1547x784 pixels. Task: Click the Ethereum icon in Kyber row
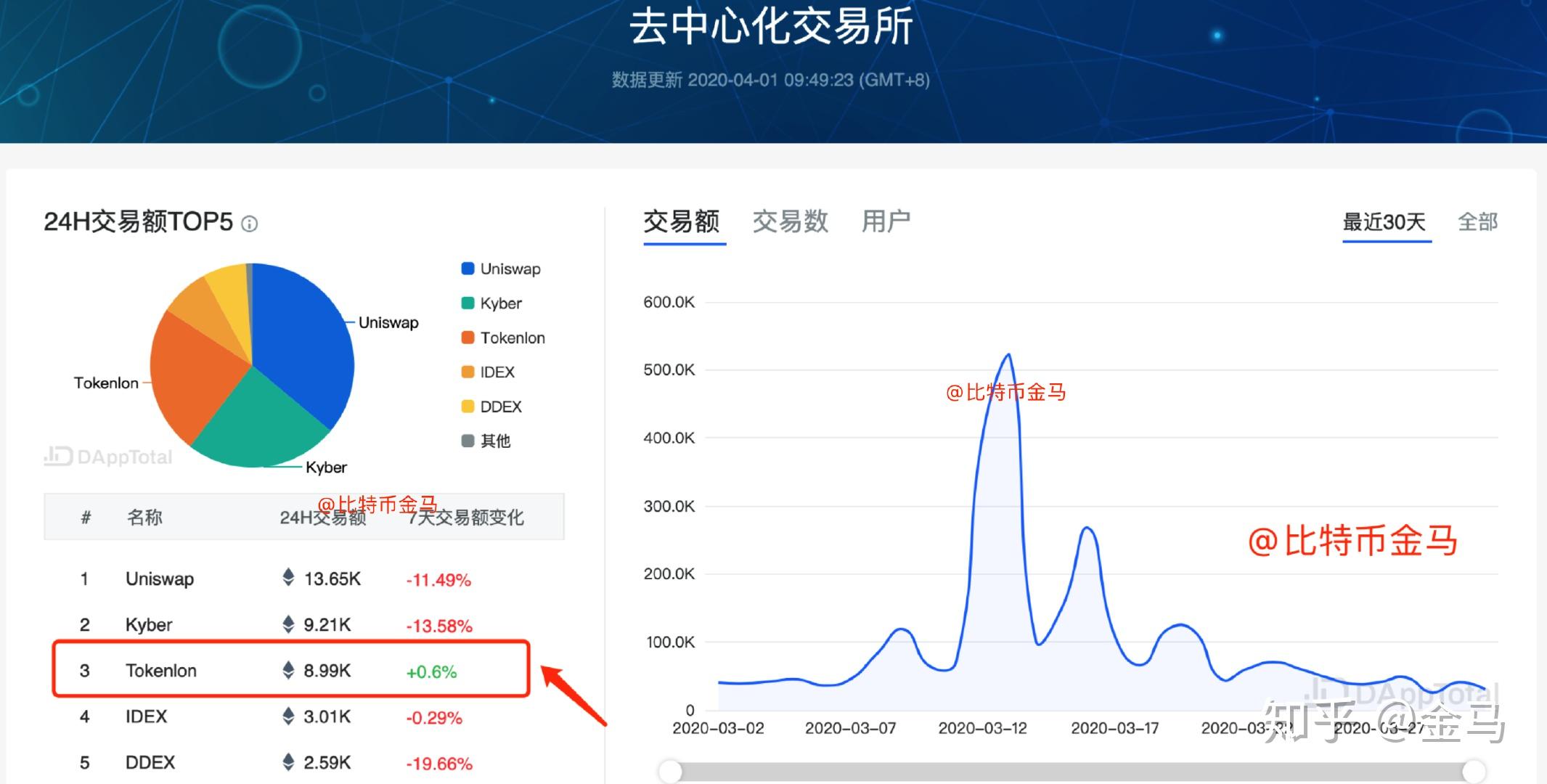[288, 624]
